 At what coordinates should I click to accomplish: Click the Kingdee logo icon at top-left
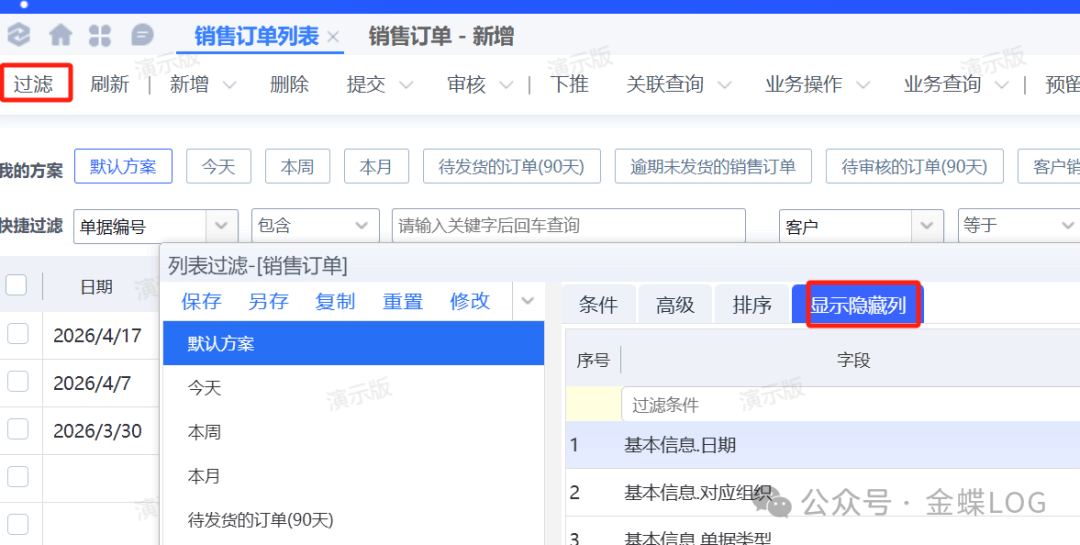(19, 36)
